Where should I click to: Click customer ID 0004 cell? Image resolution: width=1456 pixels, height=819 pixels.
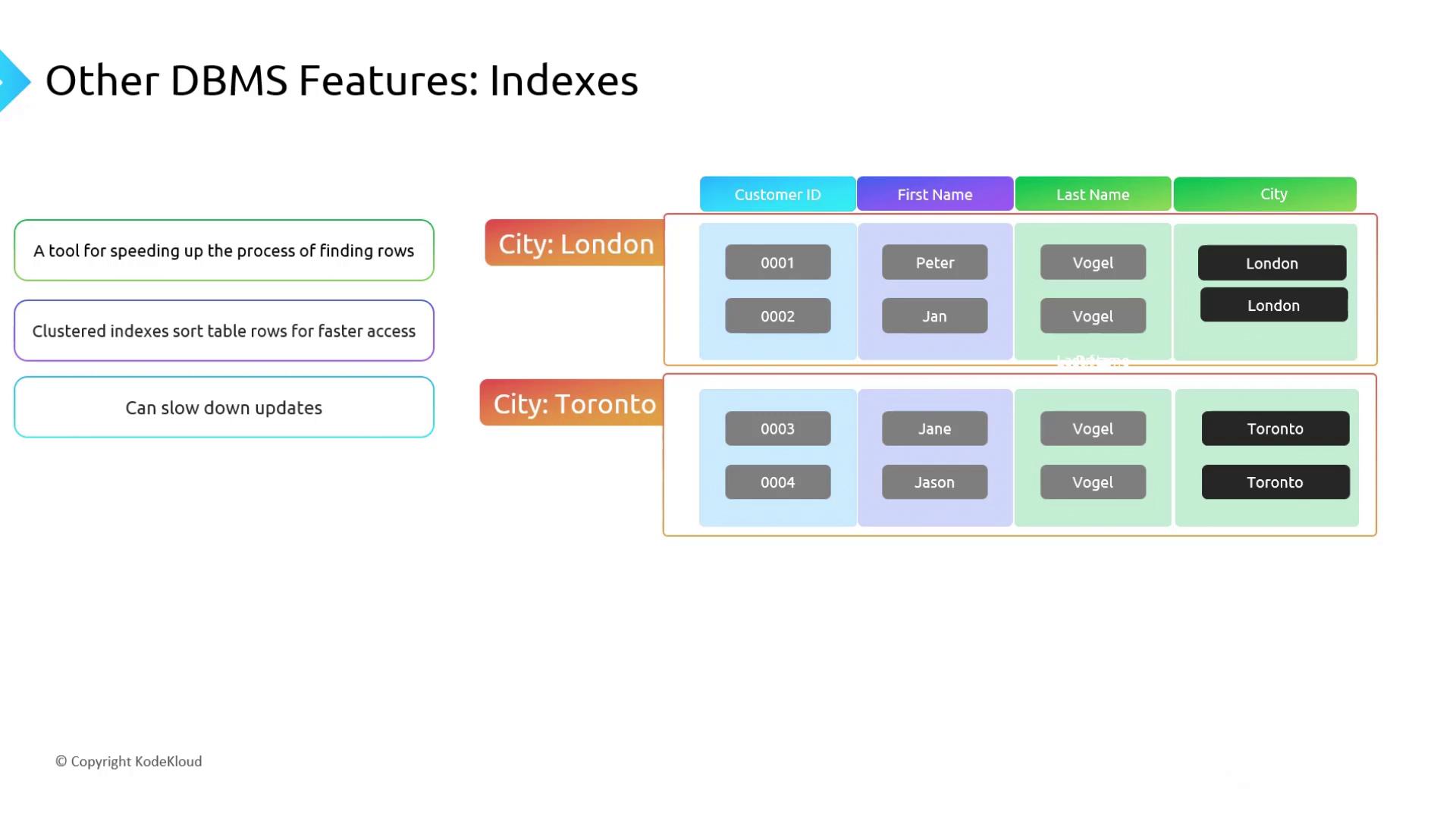coord(777,482)
